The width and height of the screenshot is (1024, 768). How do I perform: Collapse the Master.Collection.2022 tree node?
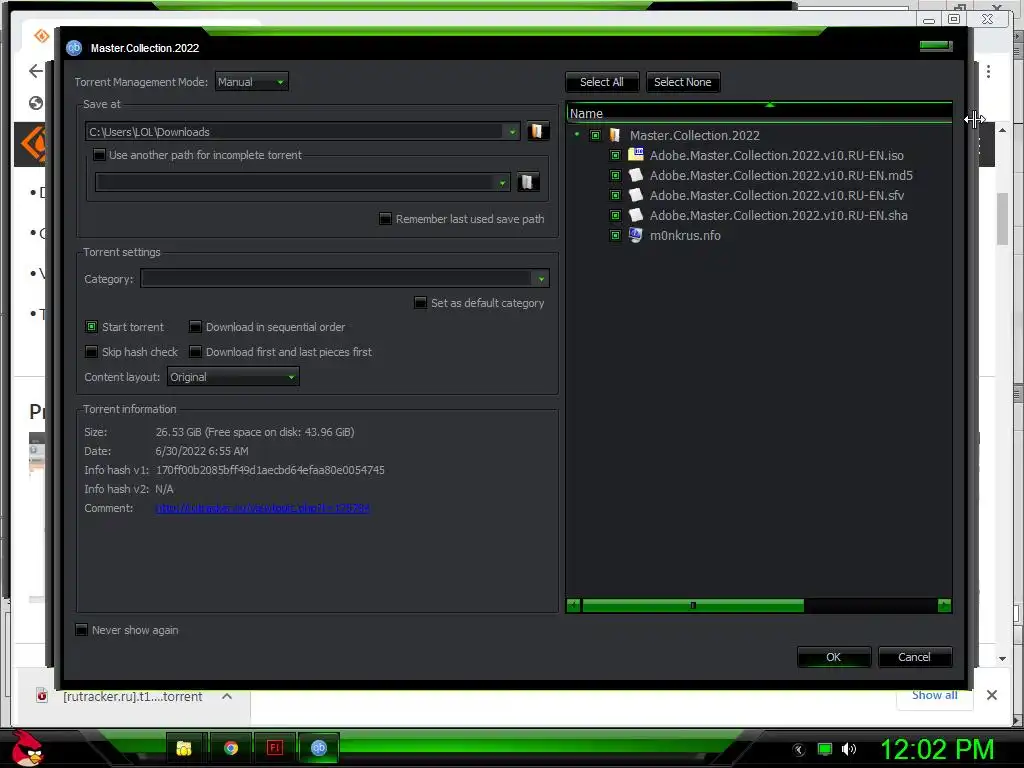[577, 135]
